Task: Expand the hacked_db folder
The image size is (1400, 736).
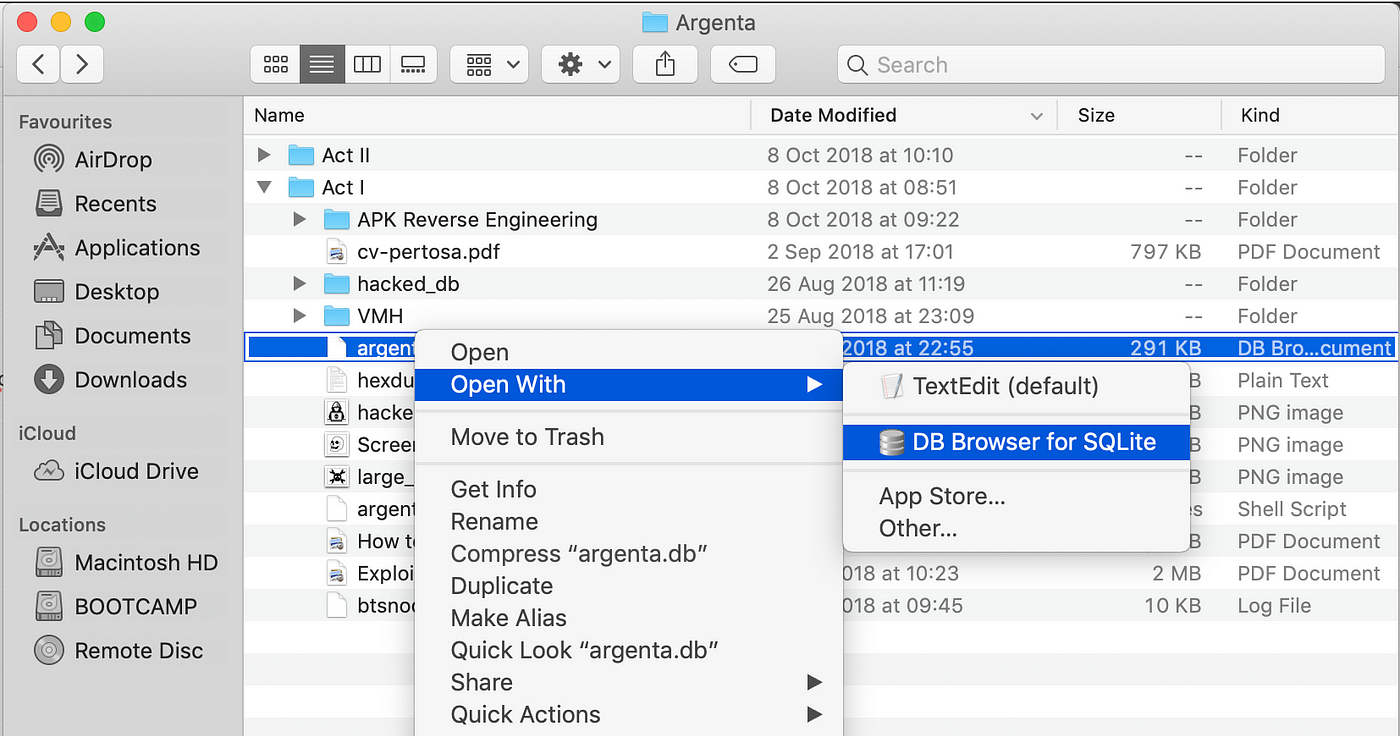Action: [x=299, y=284]
